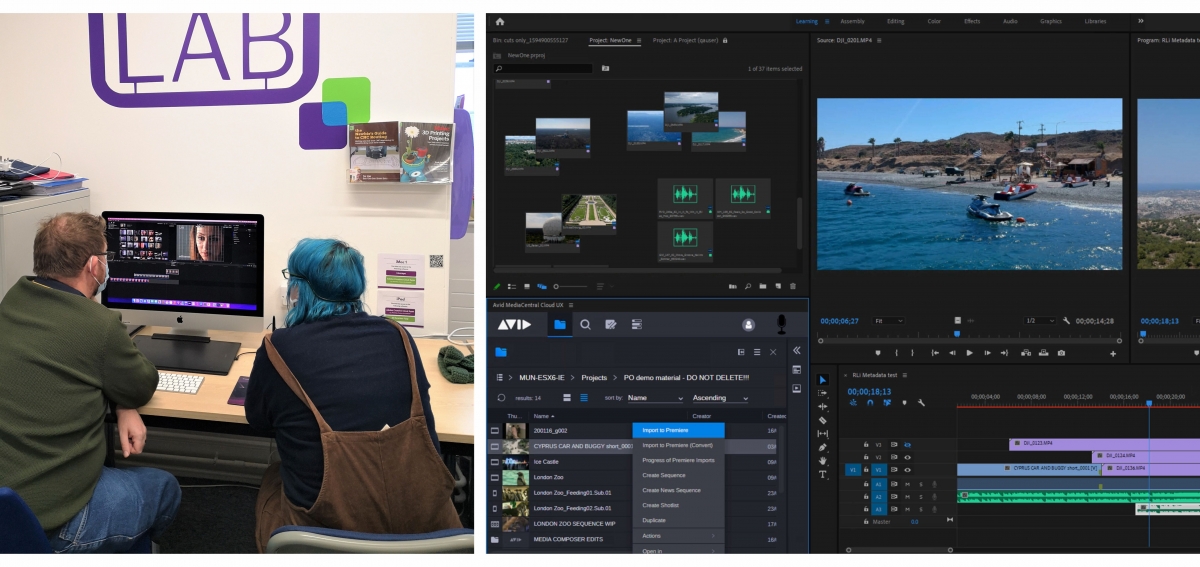Step forward one frame in Source monitor
1200x567 pixels.
[x=987, y=353]
